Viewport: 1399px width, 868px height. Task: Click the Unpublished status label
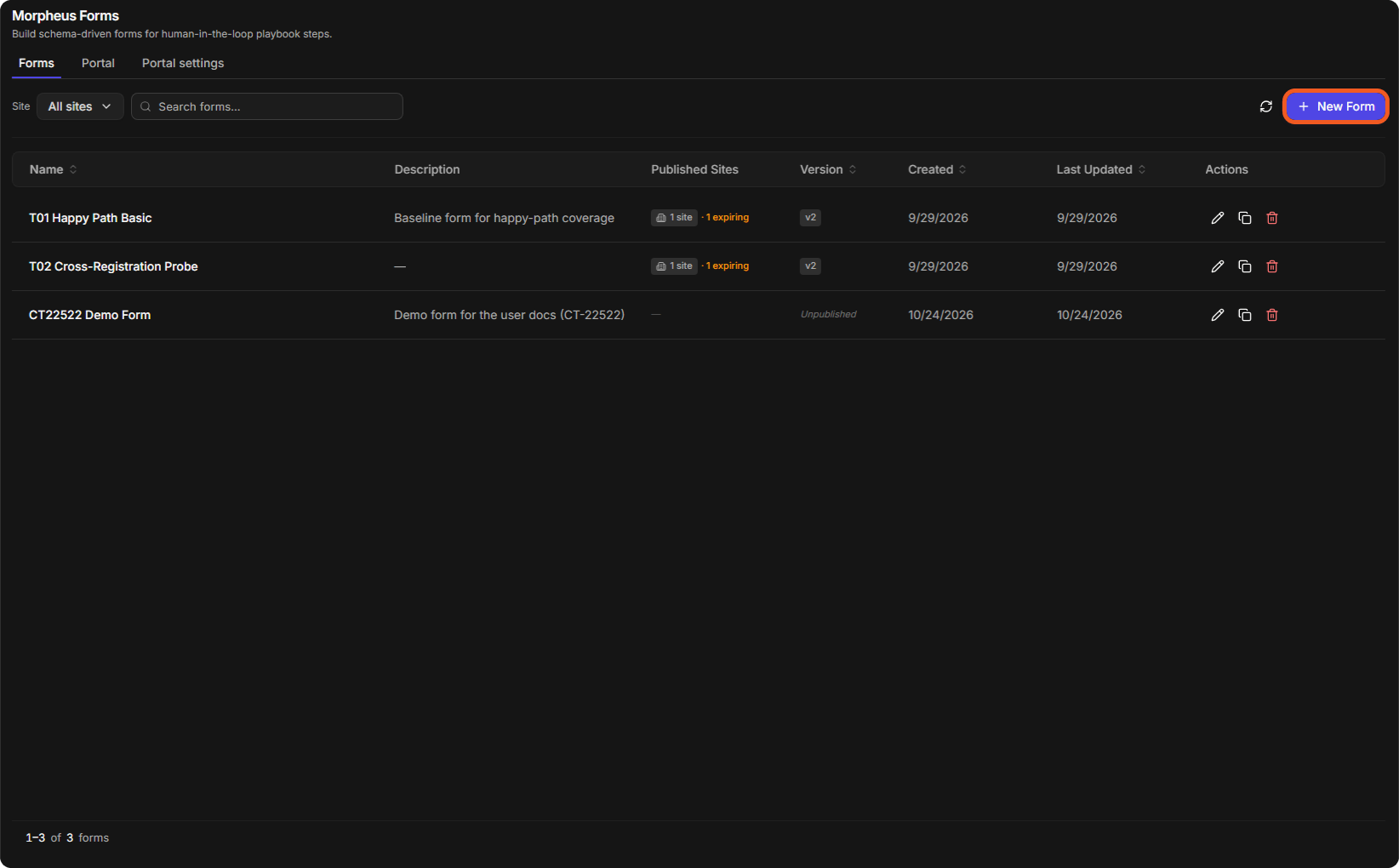click(x=828, y=315)
